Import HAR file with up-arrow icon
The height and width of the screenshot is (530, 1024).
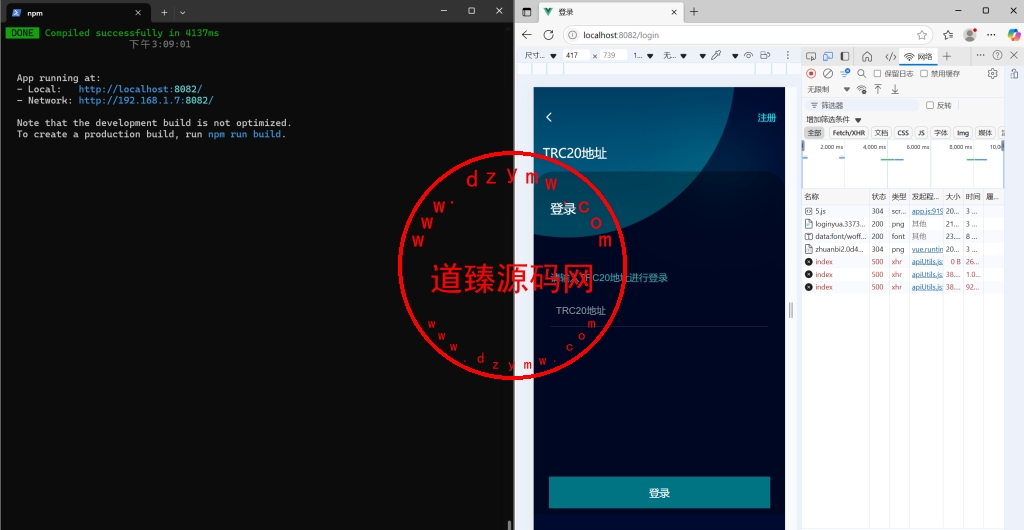coord(878,89)
